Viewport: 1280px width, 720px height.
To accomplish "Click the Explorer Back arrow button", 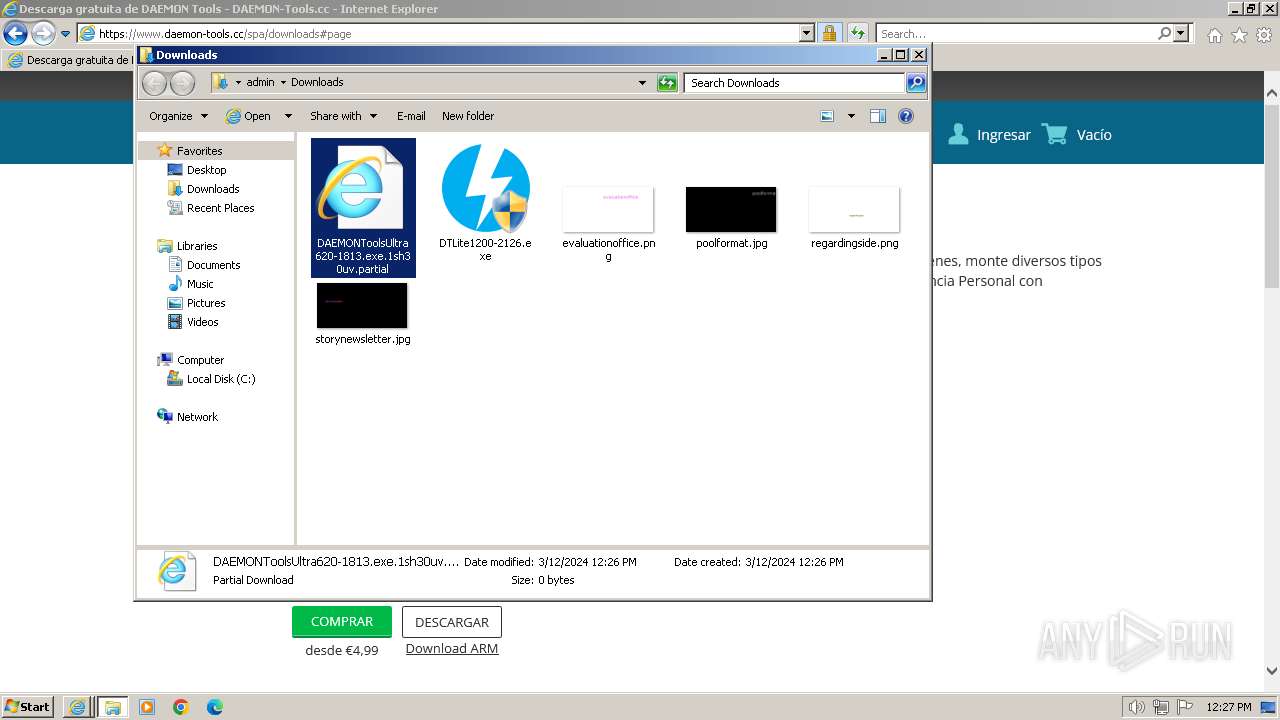I will click(x=154, y=83).
